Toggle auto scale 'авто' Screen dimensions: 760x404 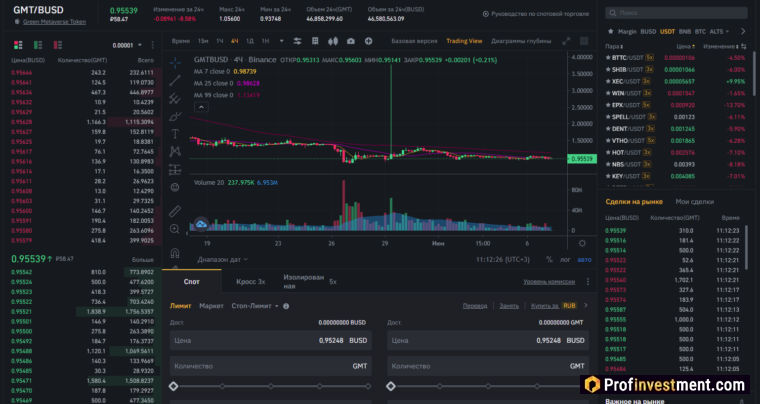584,260
